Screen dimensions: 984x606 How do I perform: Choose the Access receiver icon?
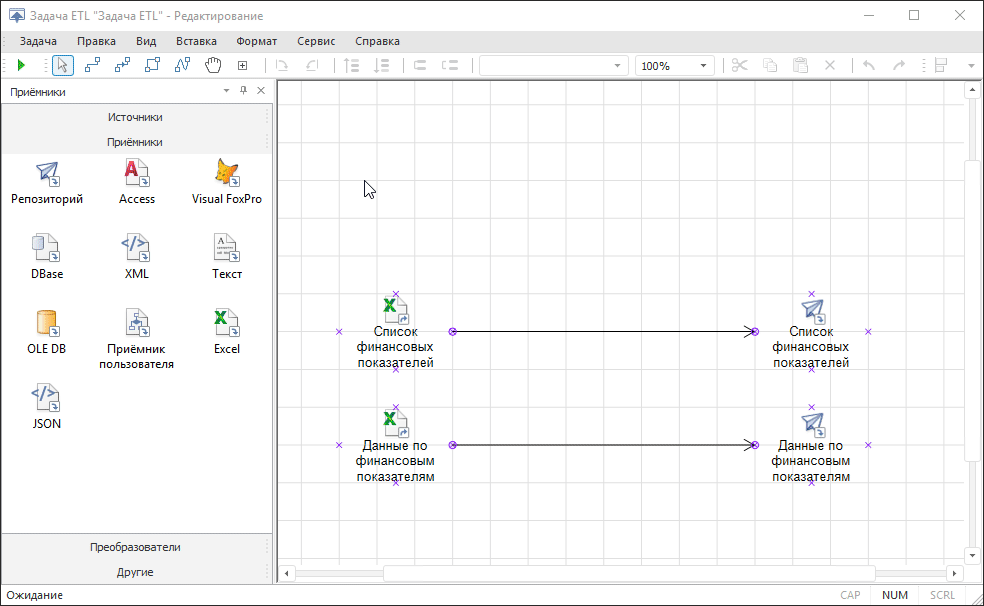pos(137,174)
